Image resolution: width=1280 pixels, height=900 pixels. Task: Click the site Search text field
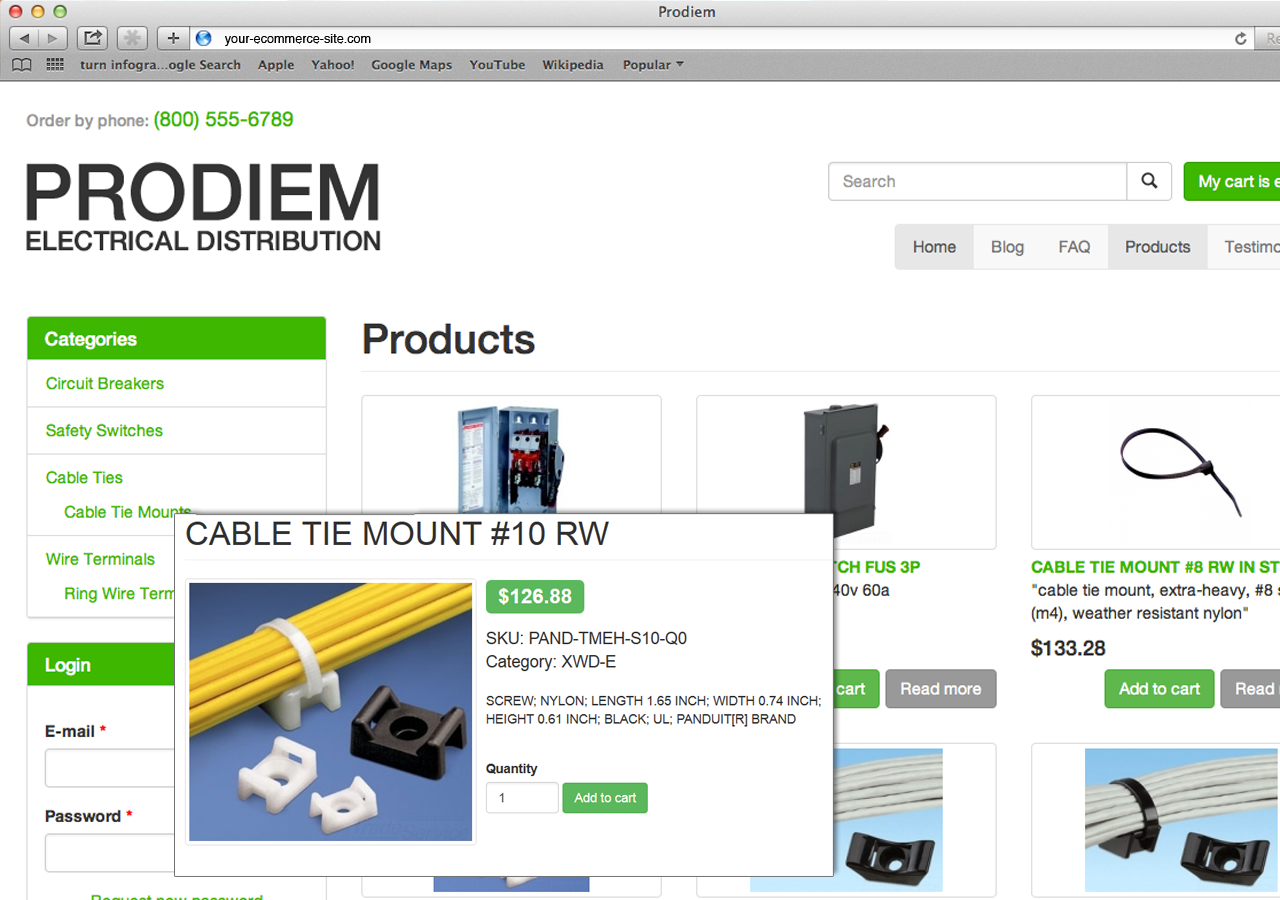tap(978, 181)
